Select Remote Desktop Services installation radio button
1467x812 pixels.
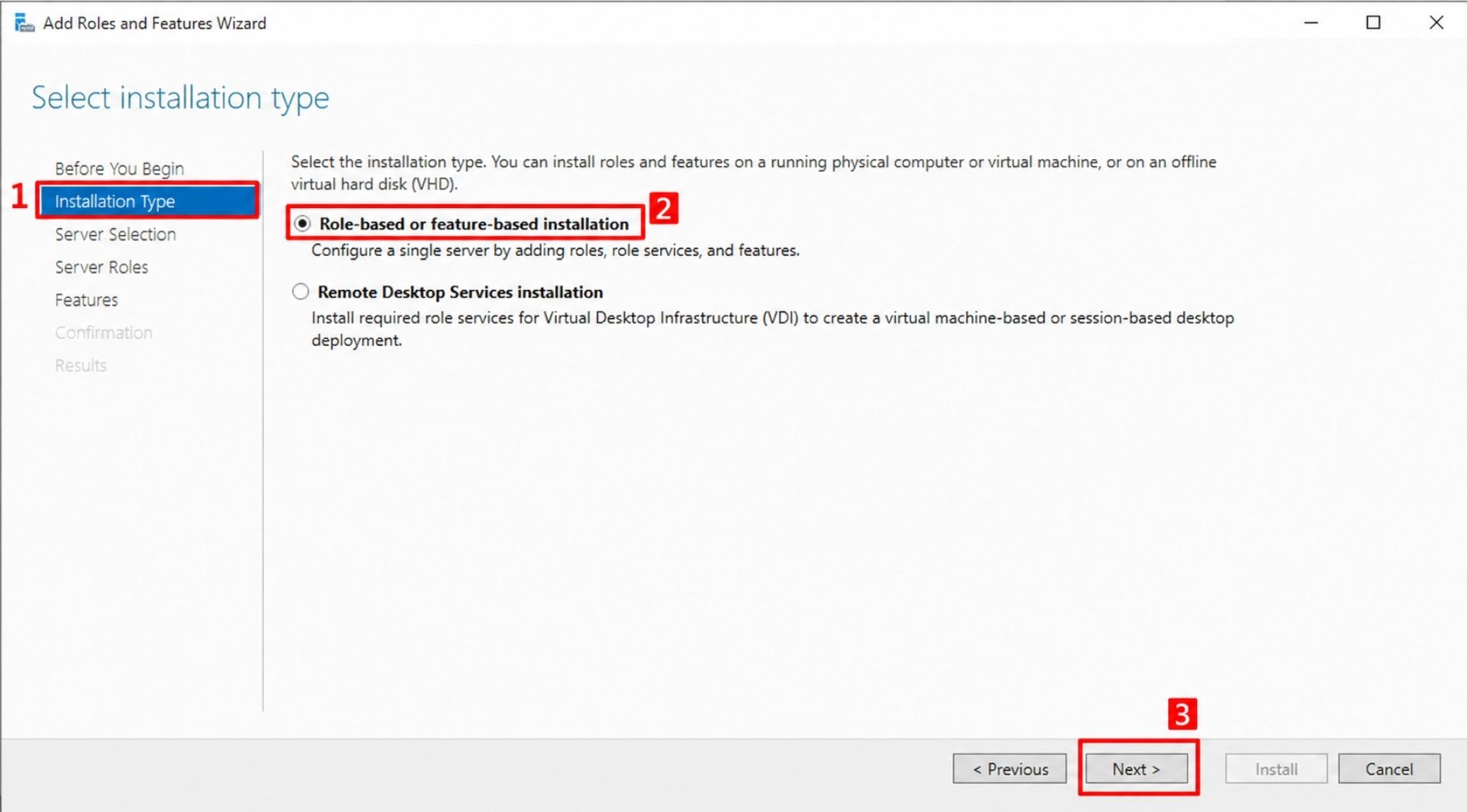point(300,292)
